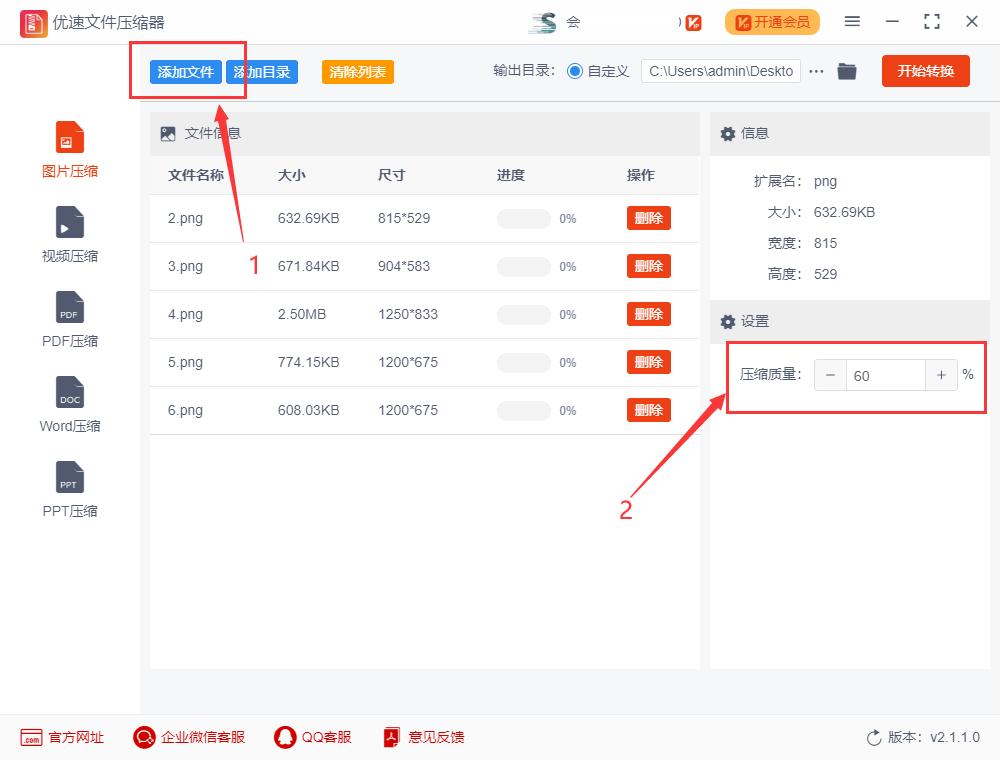Open the folder picker for output directory
1000x760 pixels.
tap(847, 71)
